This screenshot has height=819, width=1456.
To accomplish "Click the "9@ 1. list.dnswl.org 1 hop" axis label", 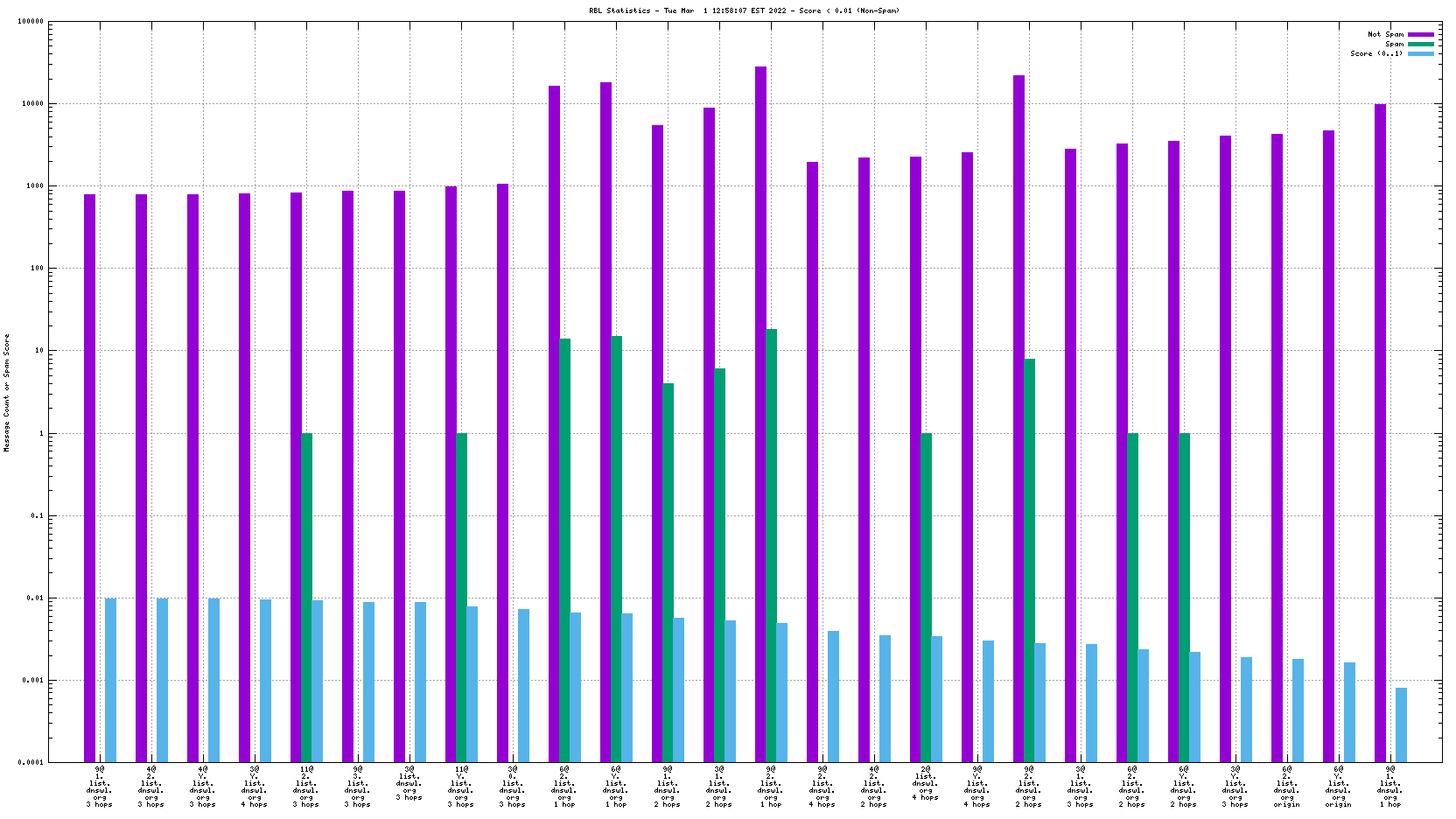I will coord(1390,787).
